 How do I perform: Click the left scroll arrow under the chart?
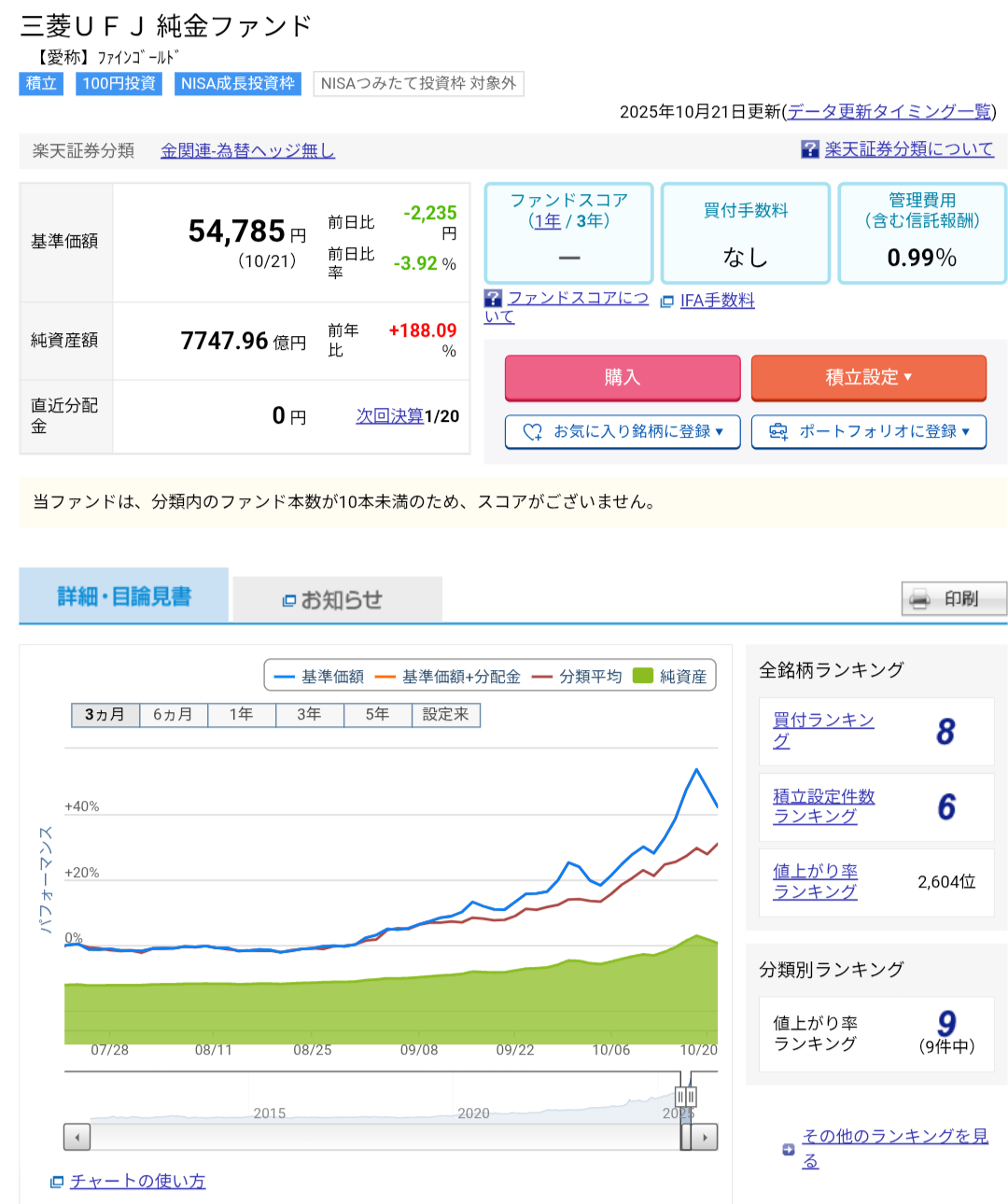point(77,1137)
